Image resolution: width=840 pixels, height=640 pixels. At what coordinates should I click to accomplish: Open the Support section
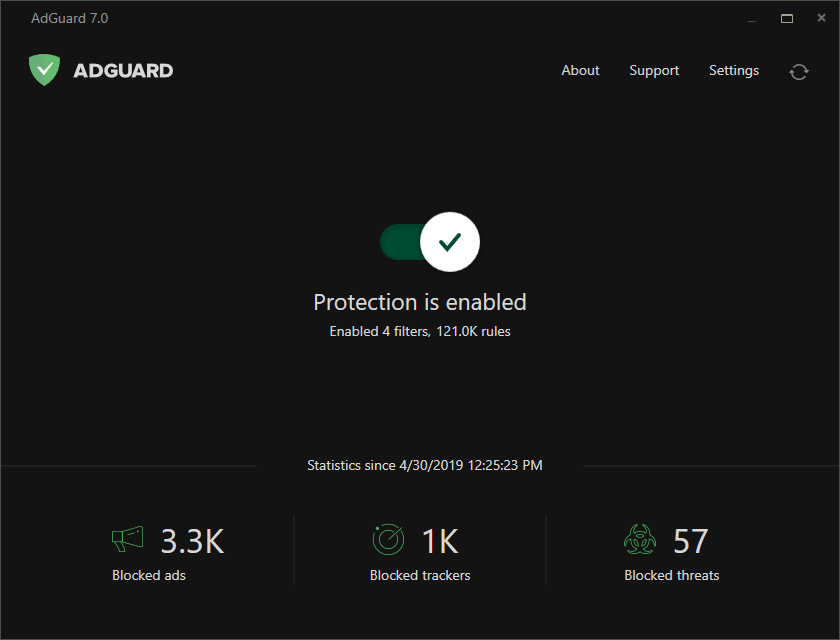[654, 71]
